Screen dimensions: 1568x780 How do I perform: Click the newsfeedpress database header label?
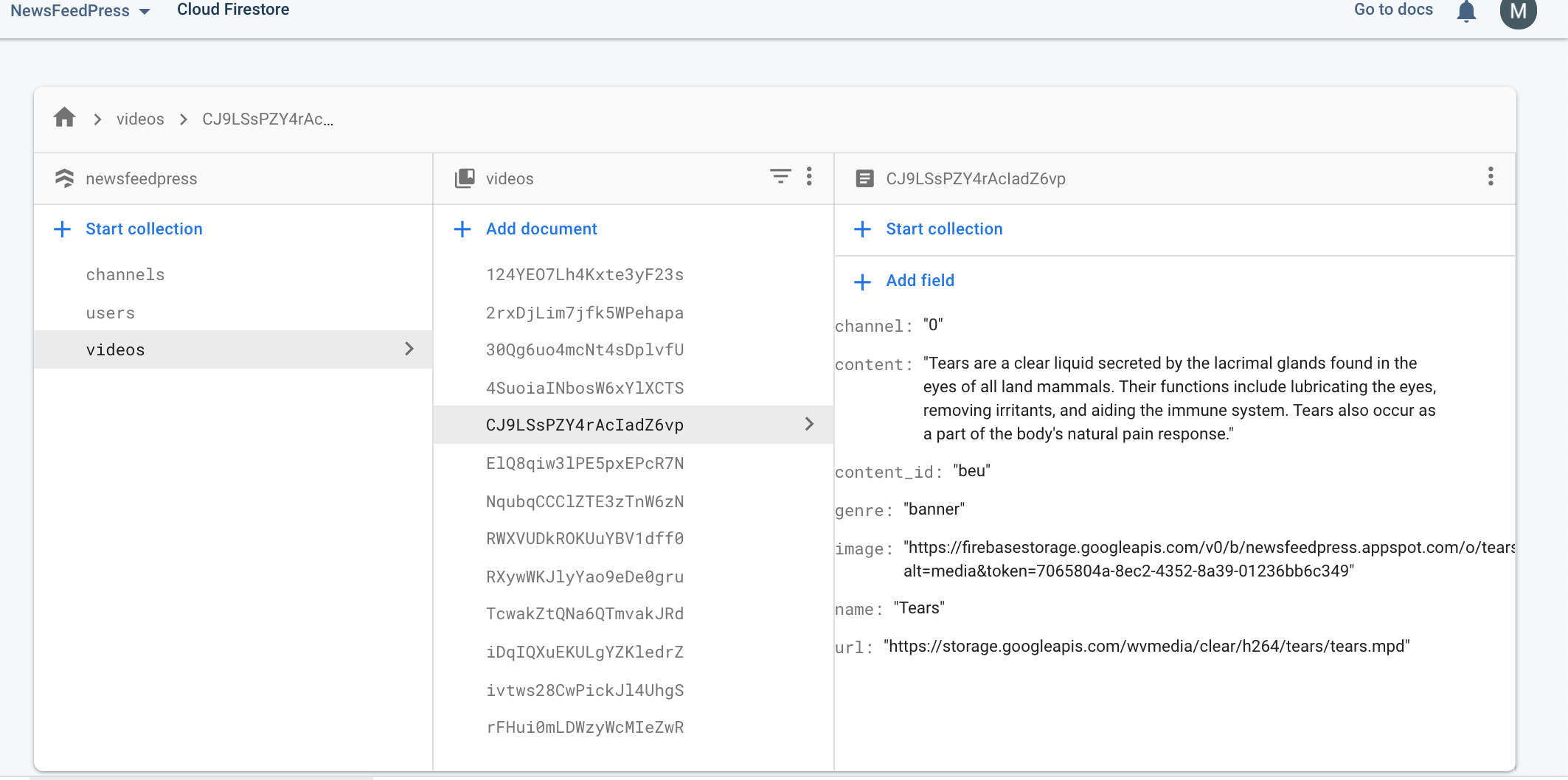click(x=141, y=178)
